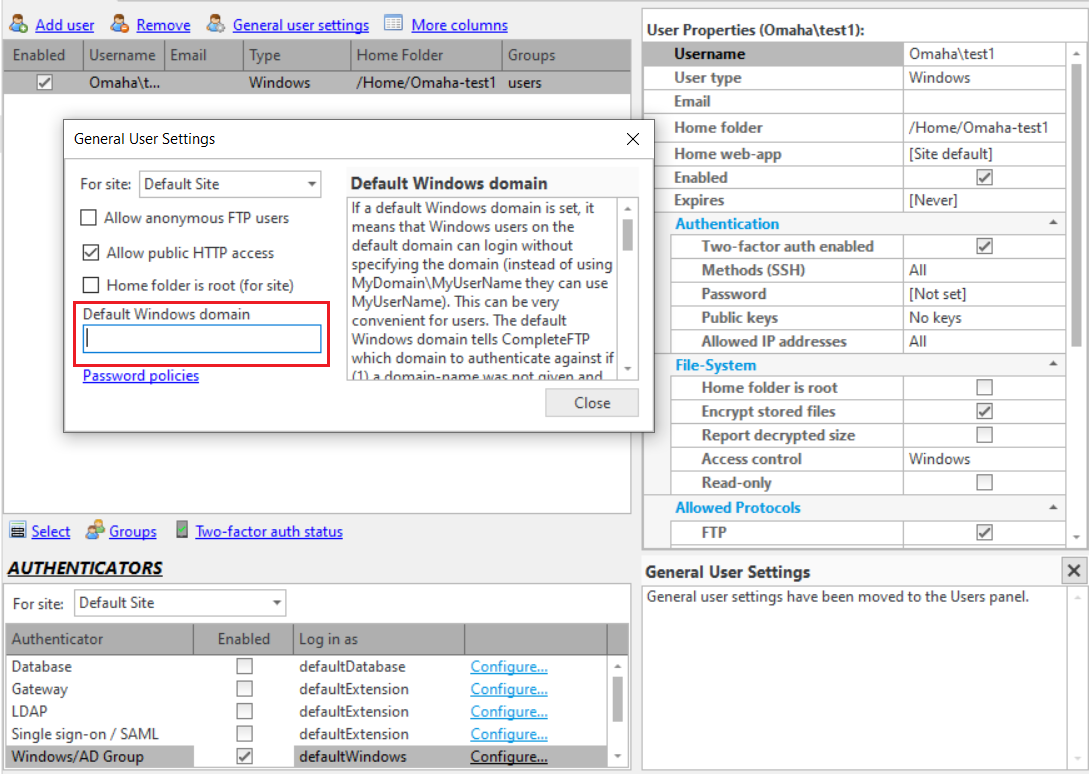Click the Add user icon
Viewport: 1089px width, 774px height.
click(x=19, y=24)
